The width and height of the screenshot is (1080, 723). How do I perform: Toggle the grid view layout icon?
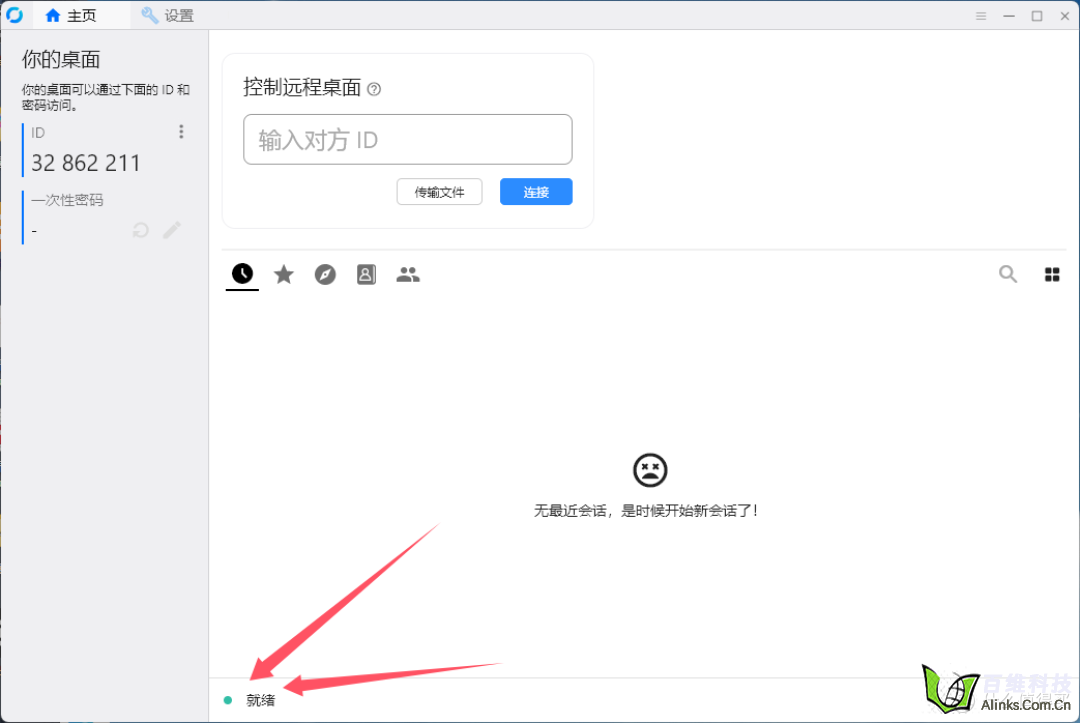1052,274
